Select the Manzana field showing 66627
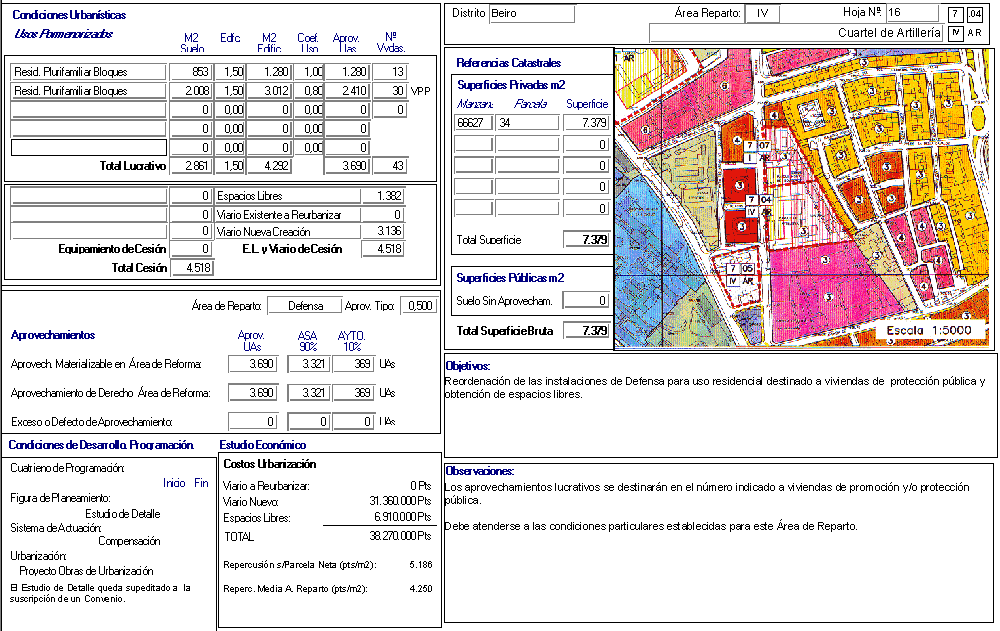 tap(472, 122)
